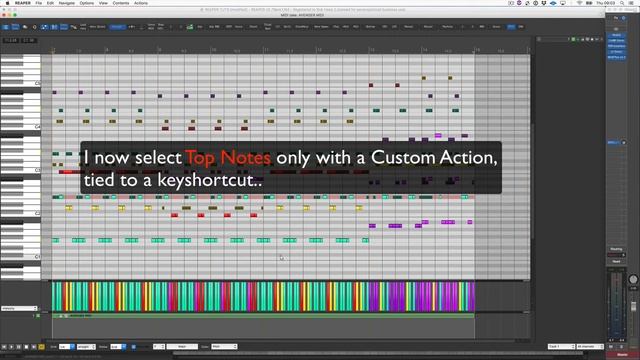Open the View menu

point(103,3)
